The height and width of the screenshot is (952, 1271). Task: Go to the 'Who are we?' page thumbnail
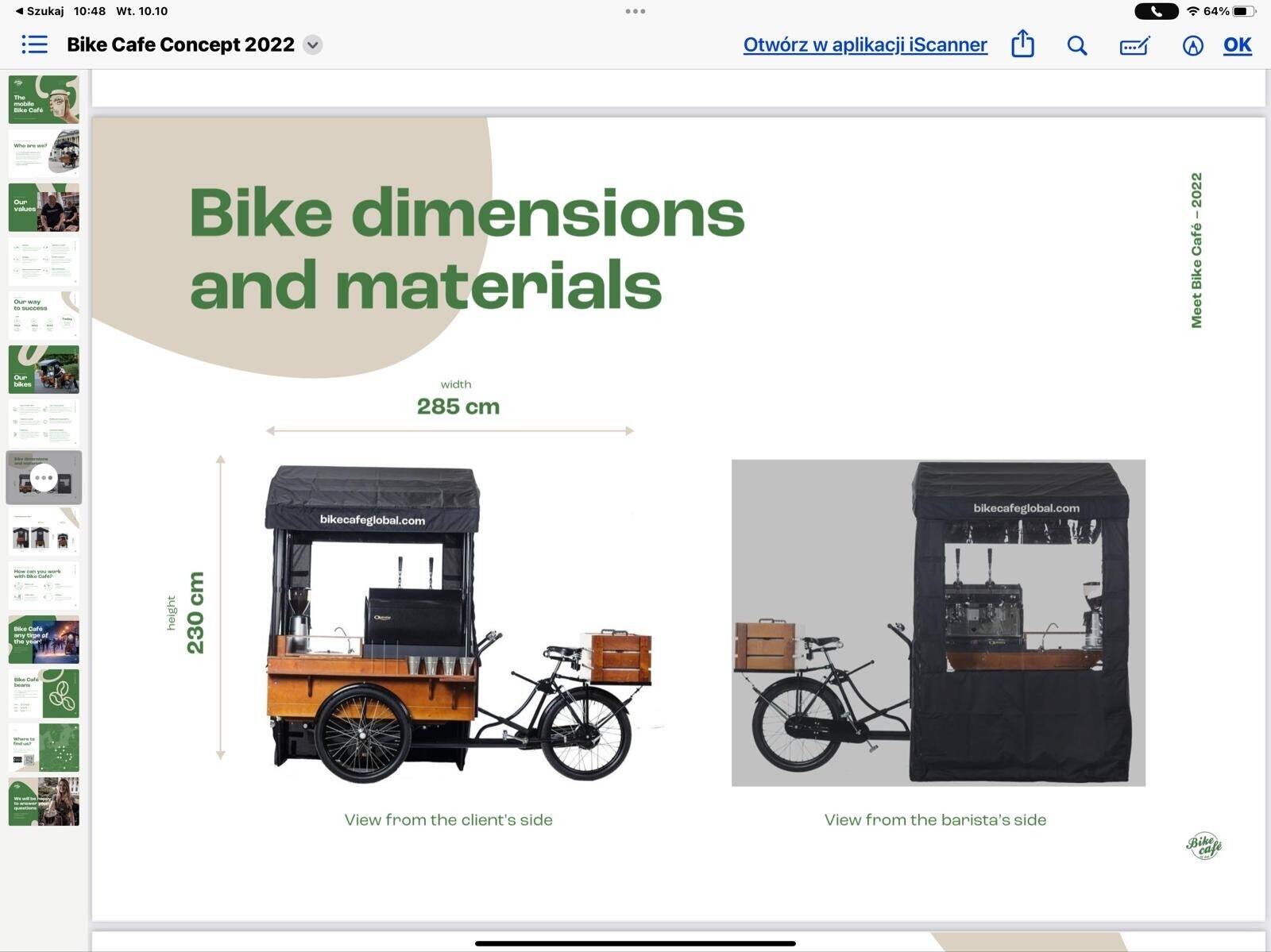[44, 152]
